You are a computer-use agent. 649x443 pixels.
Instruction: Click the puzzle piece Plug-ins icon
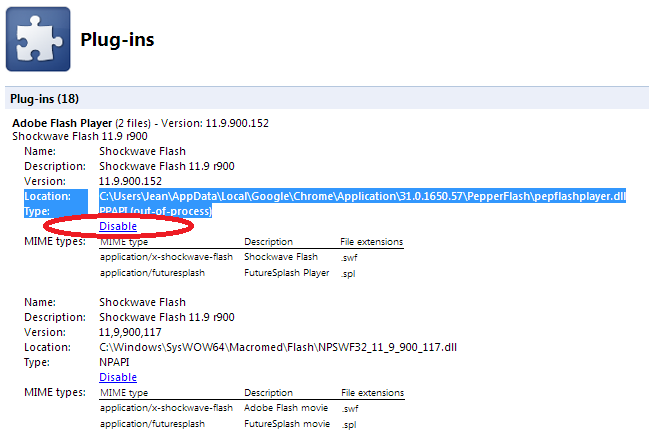pos(38,39)
